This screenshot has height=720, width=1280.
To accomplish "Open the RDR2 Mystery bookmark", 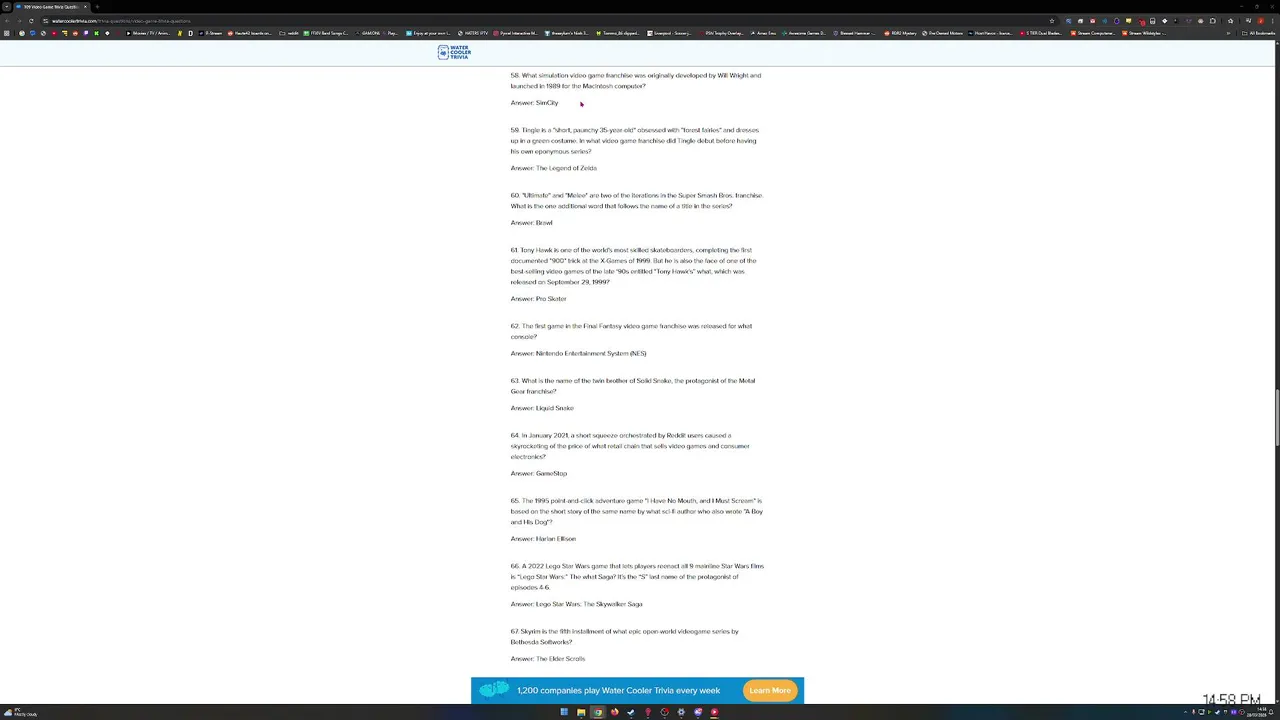I will tap(900, 33).
